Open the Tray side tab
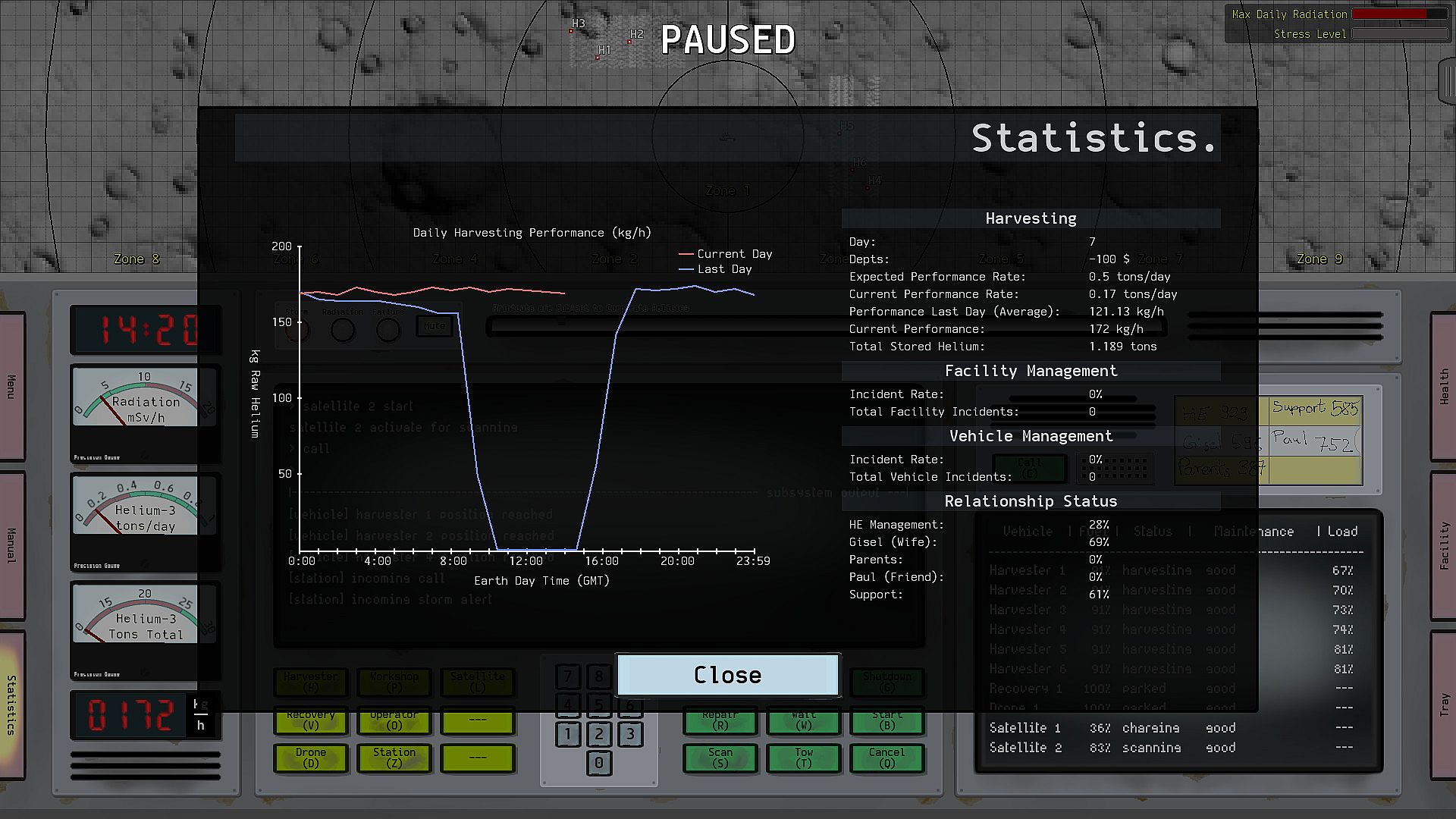Viewport: 1456px width, 819px height. 1444,705
